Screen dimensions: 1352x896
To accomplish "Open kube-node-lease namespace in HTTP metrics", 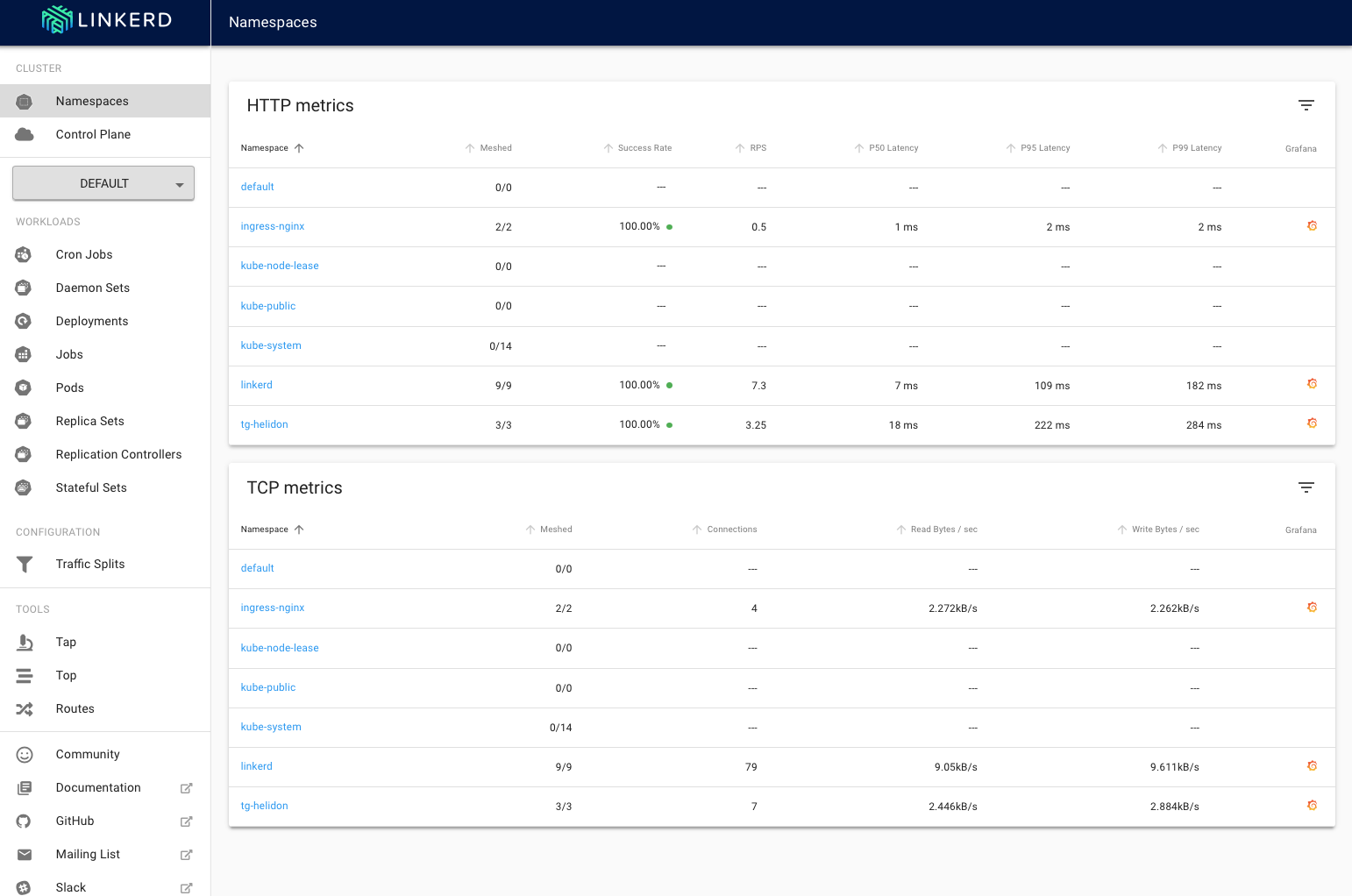I will (280, 266).
